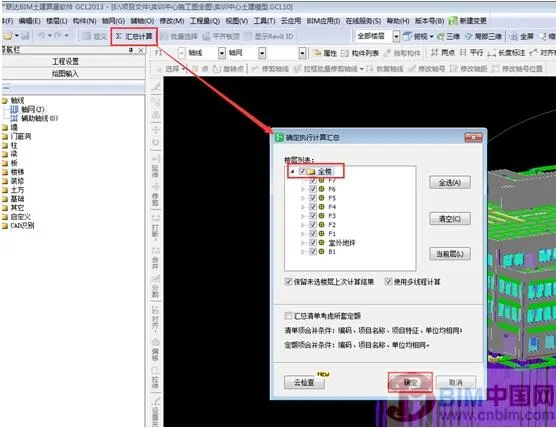This screenshot has width=556, height=428.
Task: Open the BIM应用 menu
Action: click(323, 21)
